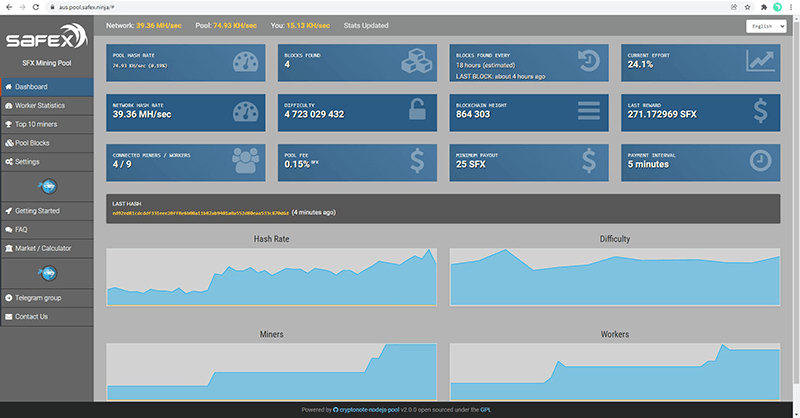The height and width of the screenshot is (418, 800).
Task: Click the Network Hash Rate gauge icon
Action: point(245,112)
